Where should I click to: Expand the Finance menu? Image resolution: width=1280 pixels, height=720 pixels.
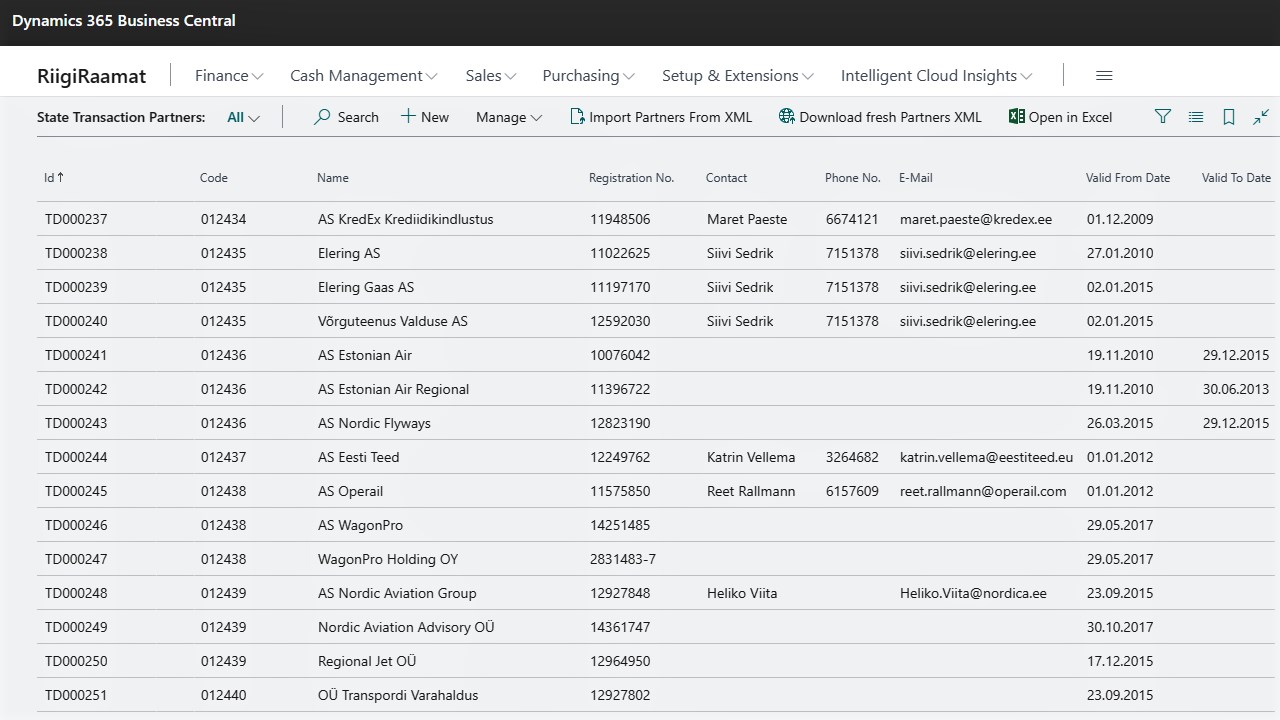[x=229, y=76]
